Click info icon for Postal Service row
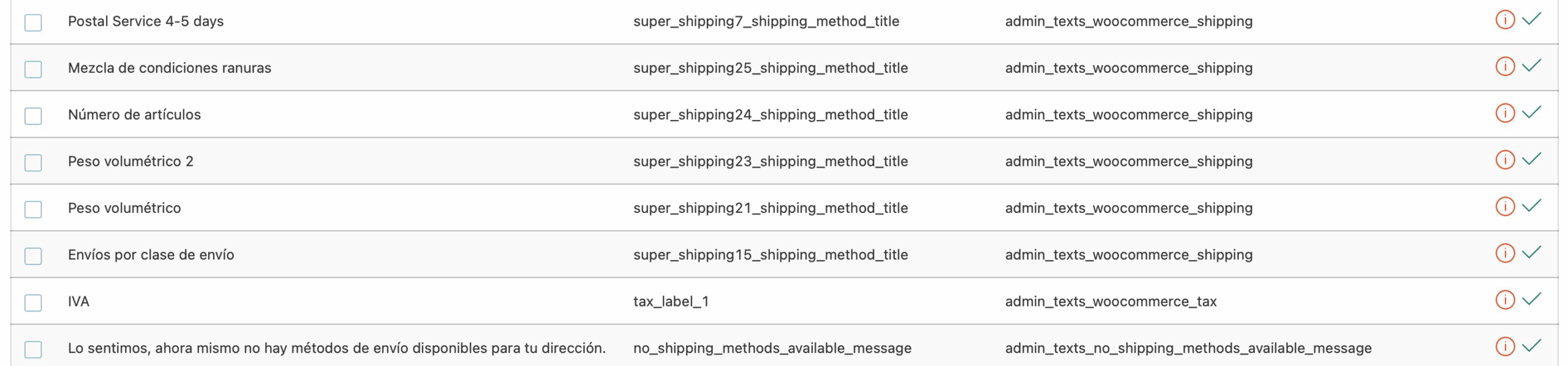The width and height of the screenshot is (1568, 366). point(1504,20)
